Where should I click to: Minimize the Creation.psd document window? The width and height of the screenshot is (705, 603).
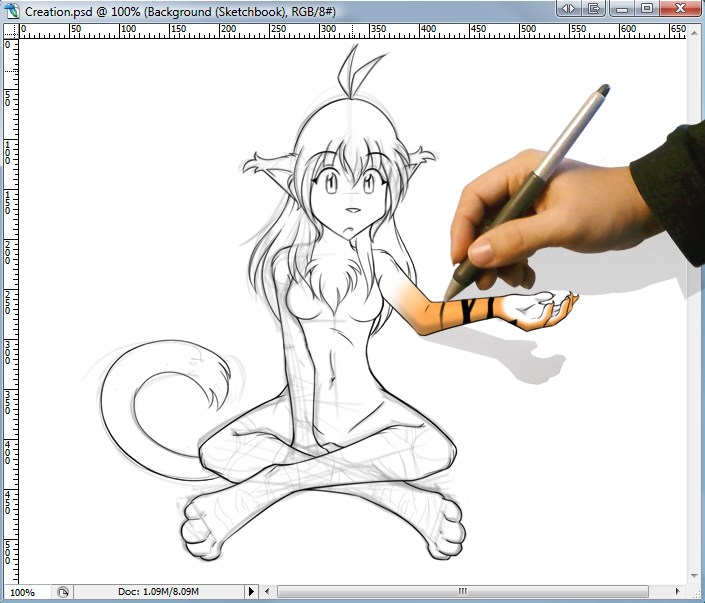coord(622,9)
